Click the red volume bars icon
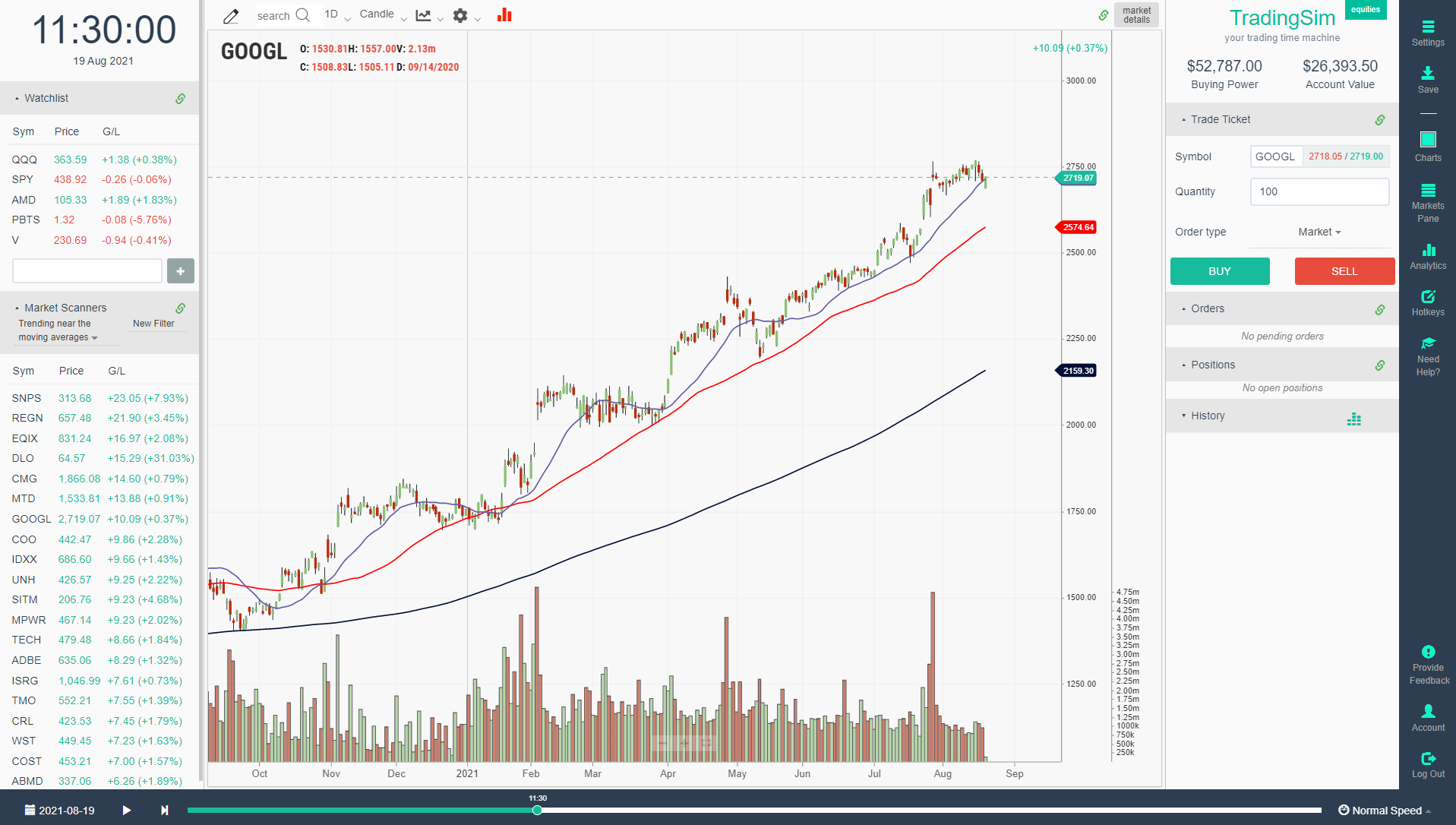1456x825 pixels. point(504,14)
